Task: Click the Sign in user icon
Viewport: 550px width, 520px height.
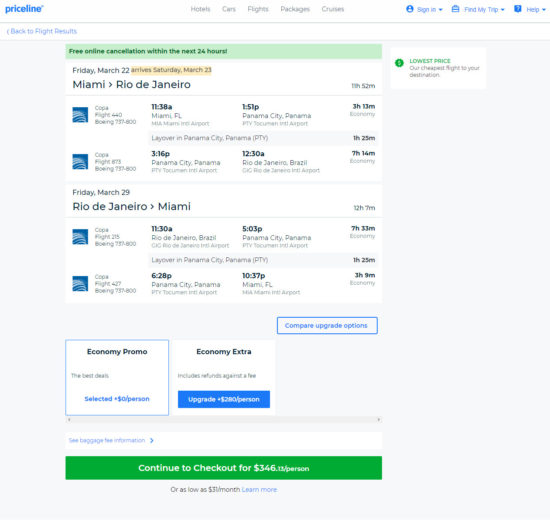Action: pyautogui.click(x=409, y=9)
